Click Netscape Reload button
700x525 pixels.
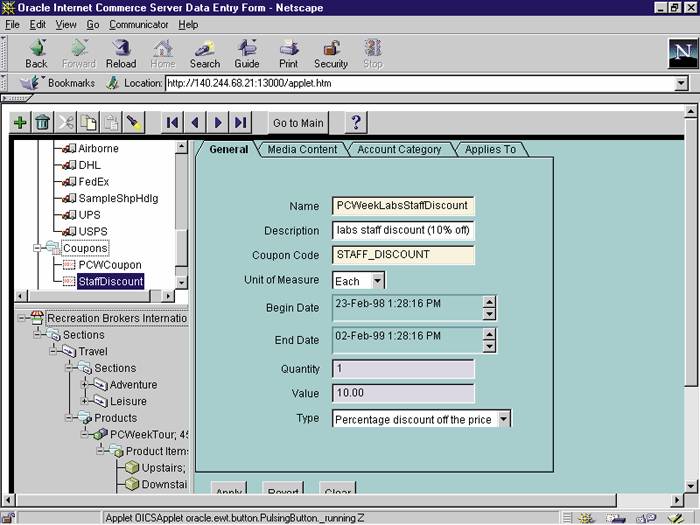[x=121, y=54]
